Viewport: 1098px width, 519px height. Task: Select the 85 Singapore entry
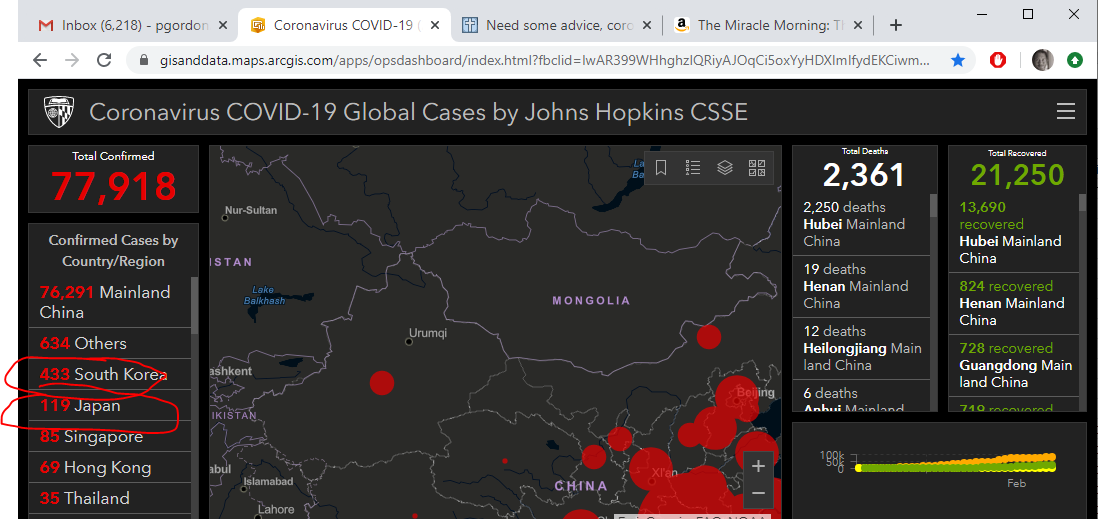(110, 436)
